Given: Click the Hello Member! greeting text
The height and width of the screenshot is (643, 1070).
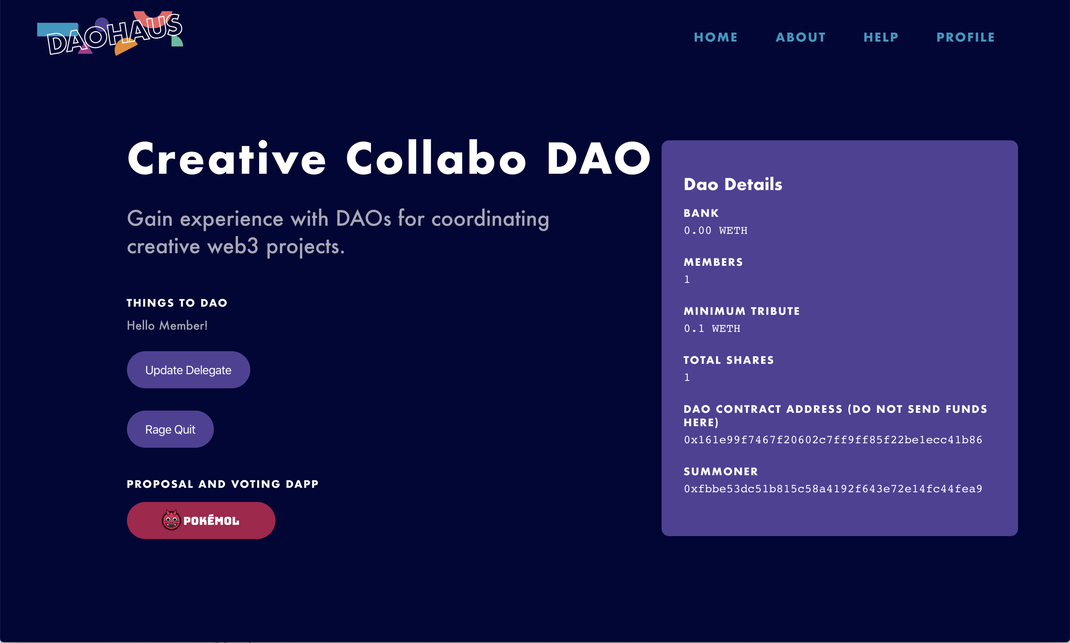Looking at the screenshot, I should (x=167, y=326).
